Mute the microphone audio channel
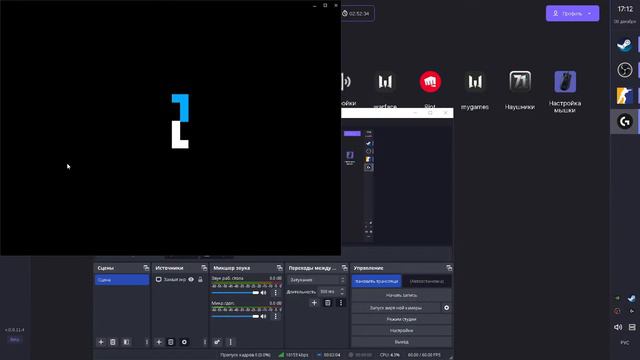640x360 pixels. pyautogui.click(x=264, y=316)
